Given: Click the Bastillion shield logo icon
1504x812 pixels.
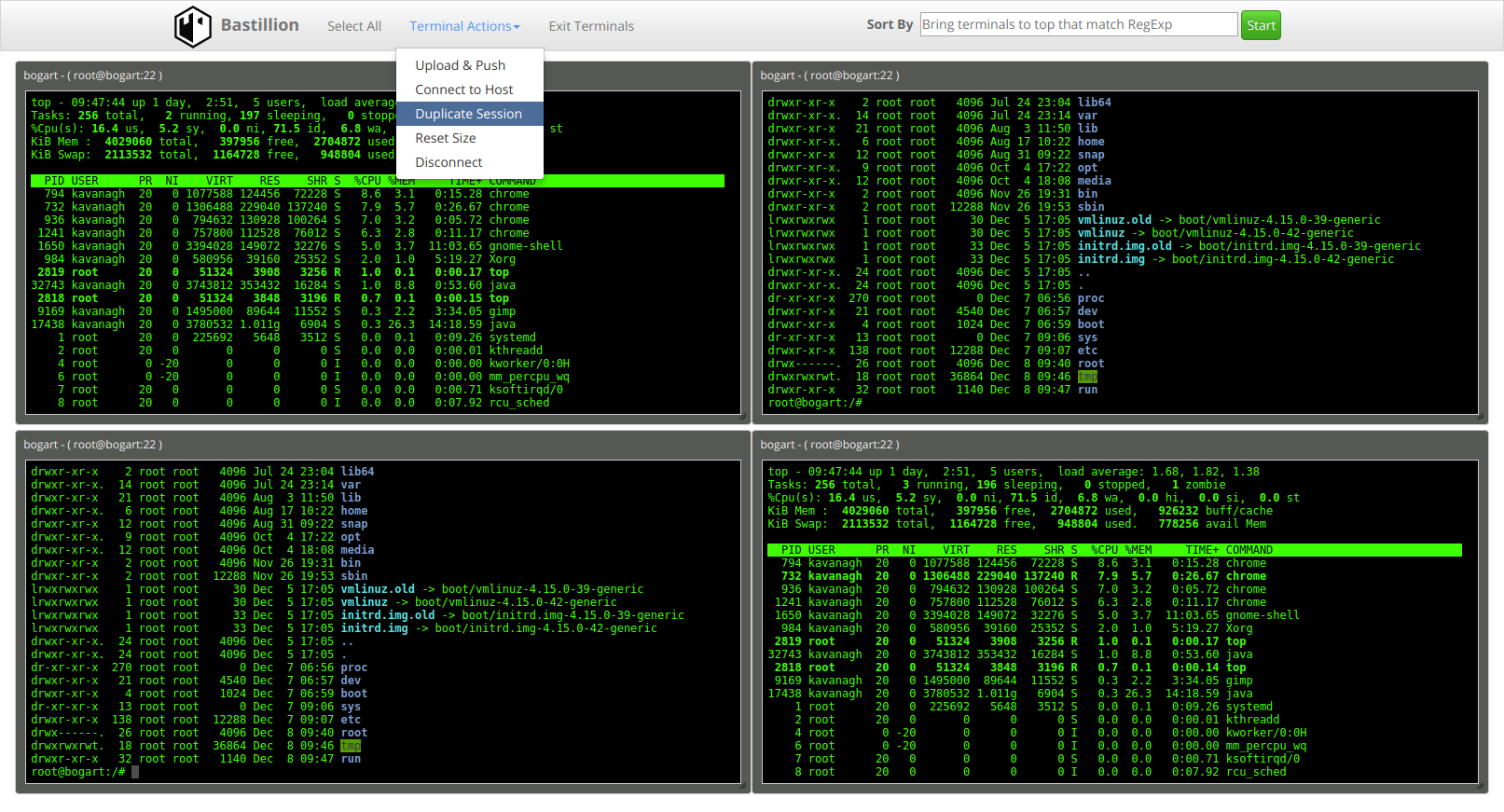Looking at the screenshot, I should pos(193,26).
